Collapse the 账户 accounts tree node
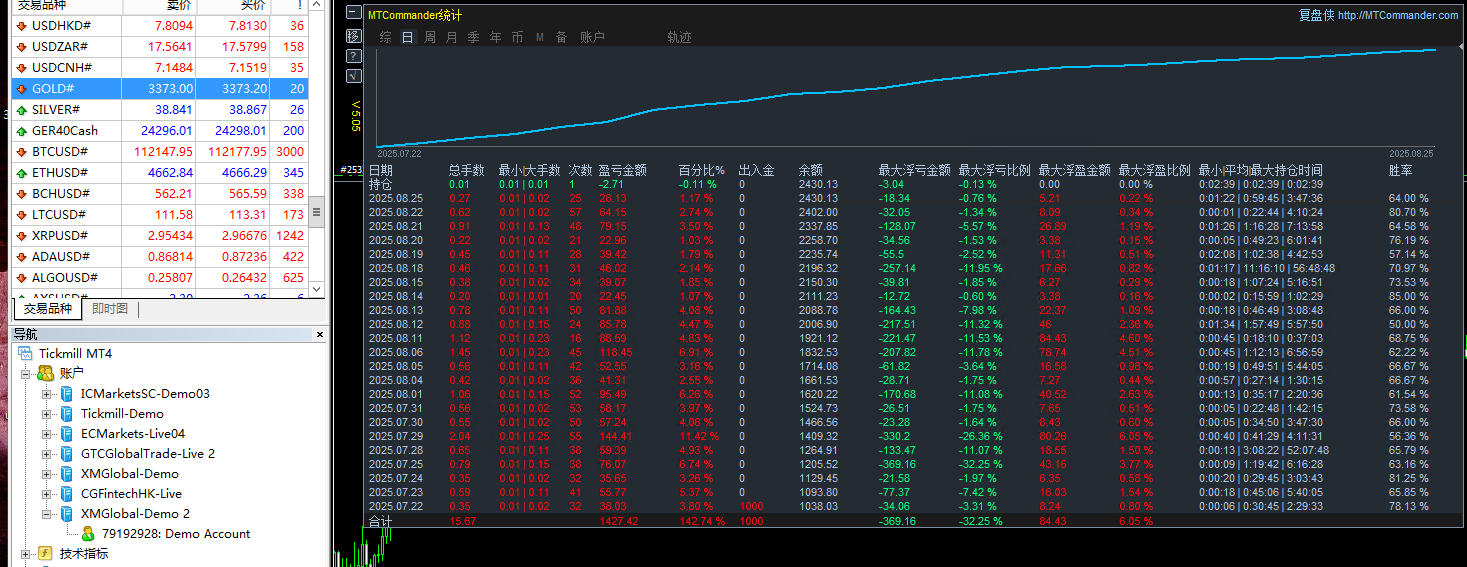This screenshot has width=1467, height=567. tap(26, 374)
